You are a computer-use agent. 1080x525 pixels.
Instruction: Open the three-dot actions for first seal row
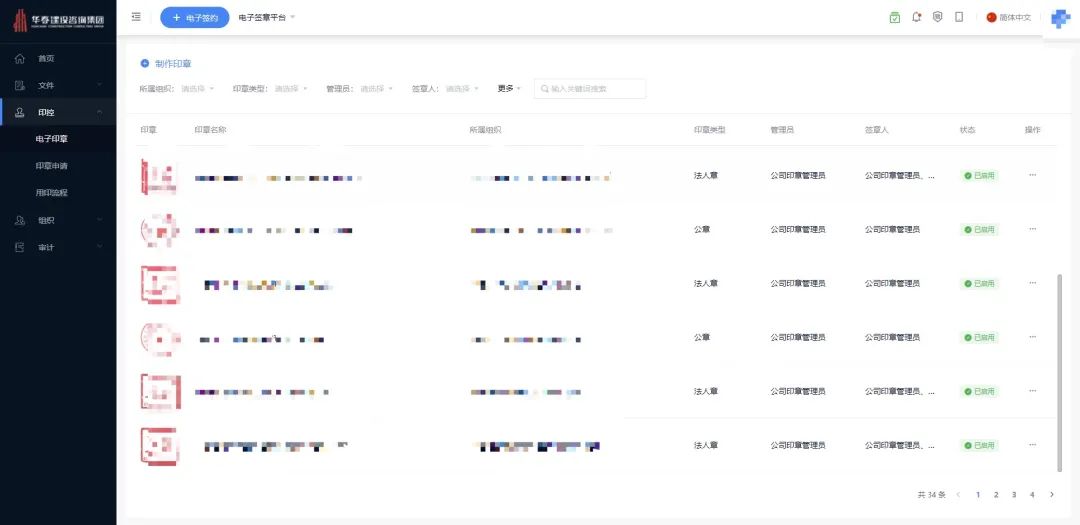[1032, 175]
